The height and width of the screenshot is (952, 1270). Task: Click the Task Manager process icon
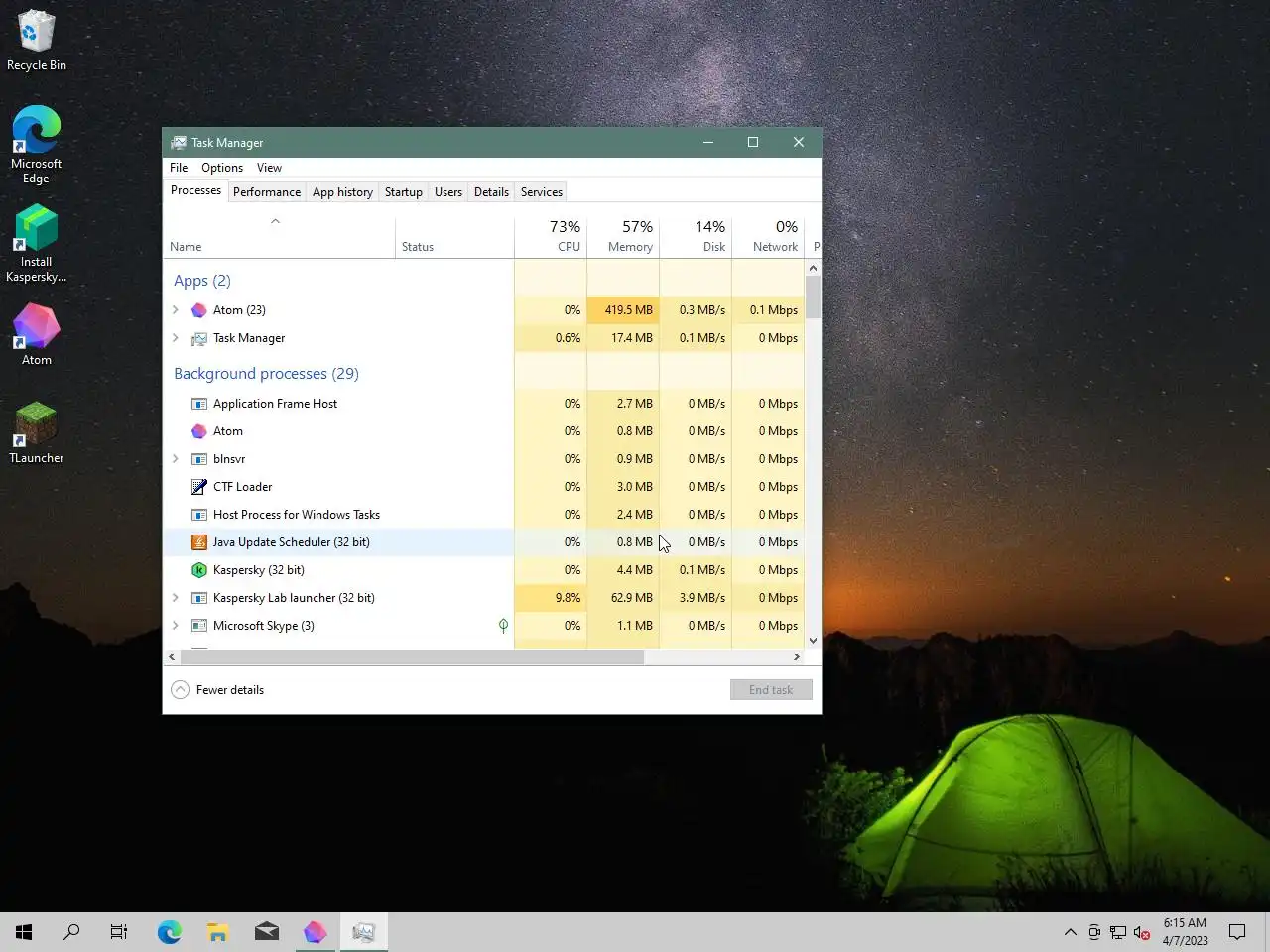(x=198, y=338)
